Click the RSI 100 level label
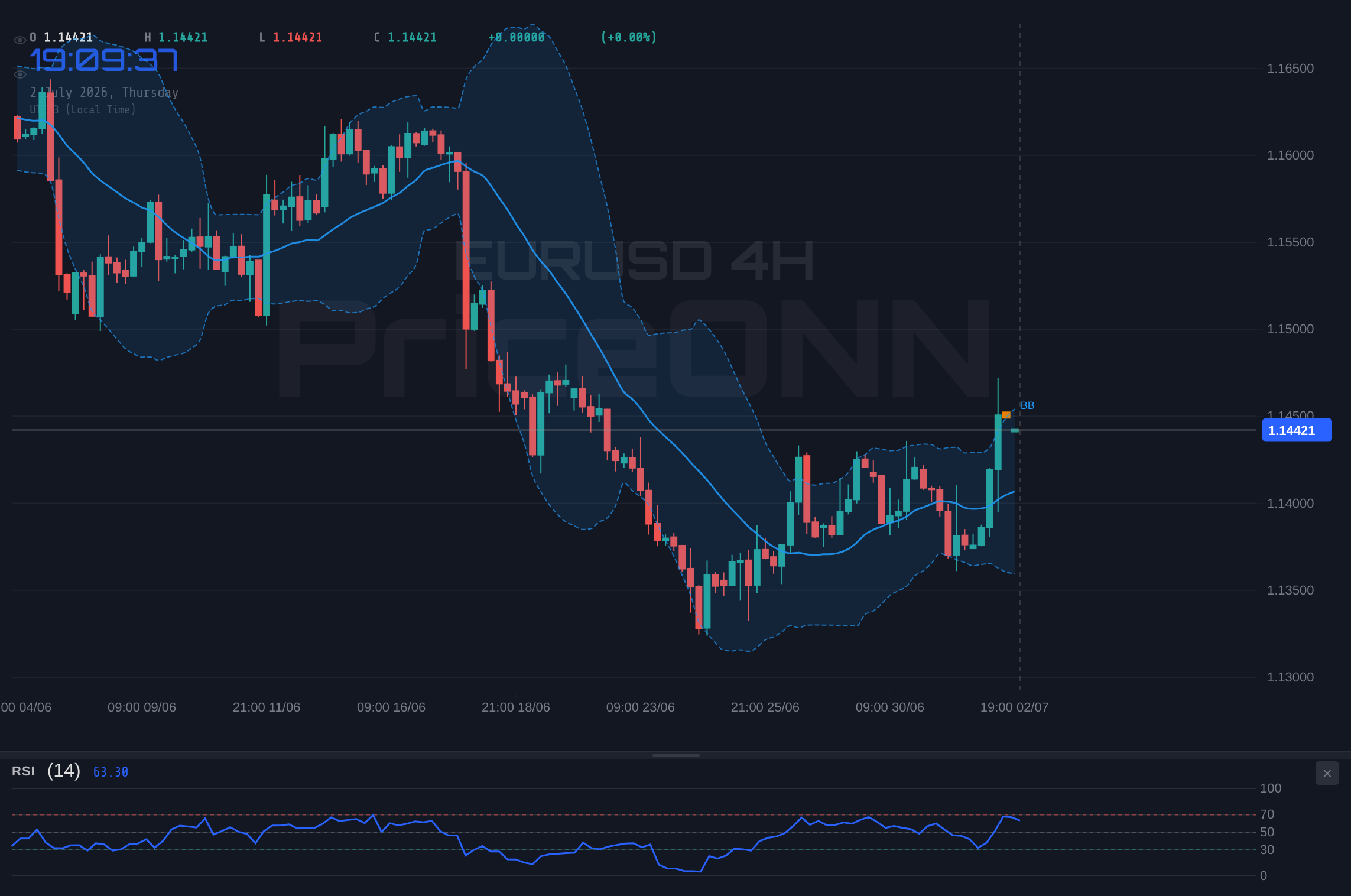Screen dimensions: 1351x896 coord(1271,788)
